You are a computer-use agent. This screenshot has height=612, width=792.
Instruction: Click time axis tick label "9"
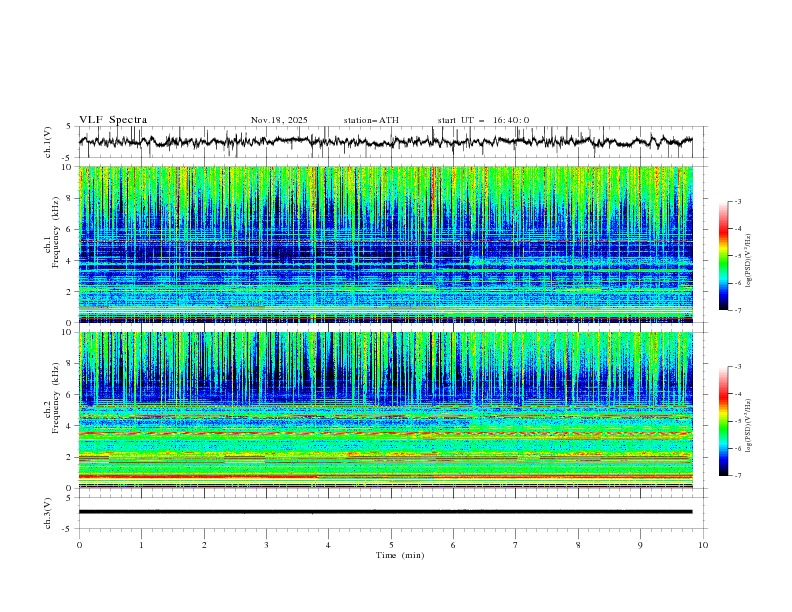point(640,545)
